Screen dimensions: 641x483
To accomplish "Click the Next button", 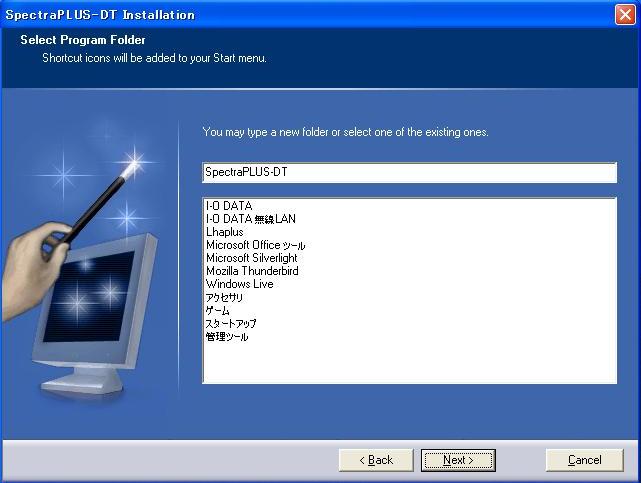I will (x=458, y=460).
